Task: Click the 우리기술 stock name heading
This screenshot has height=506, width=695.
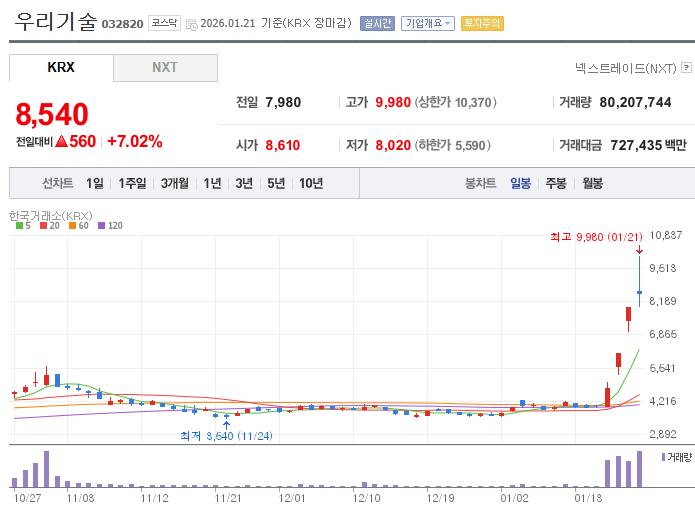Action: [x=55, y=22]
